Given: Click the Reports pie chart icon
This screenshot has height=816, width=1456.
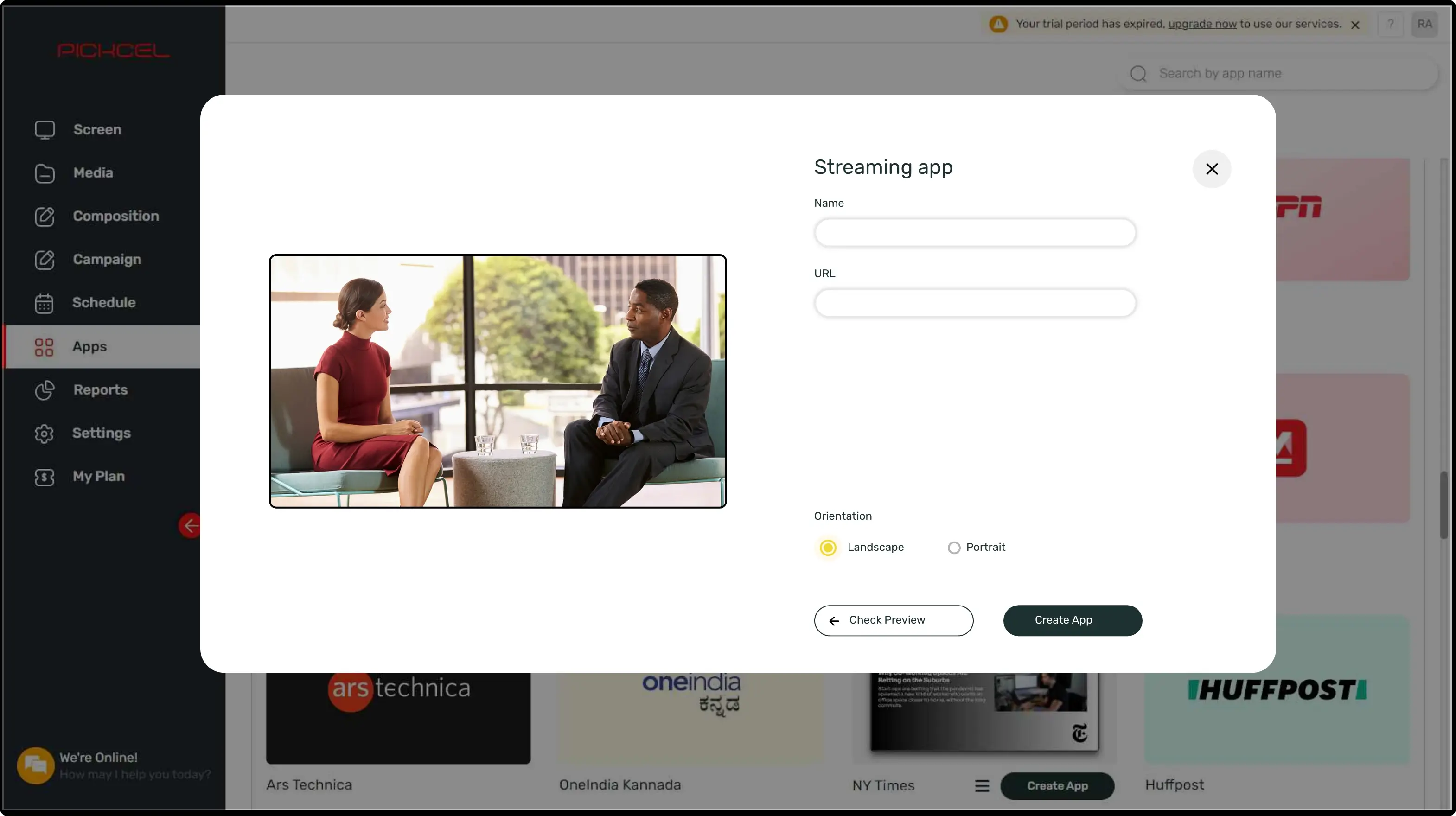Looking at the screenshot, I should pyautogui.click(x=45, y=390).
